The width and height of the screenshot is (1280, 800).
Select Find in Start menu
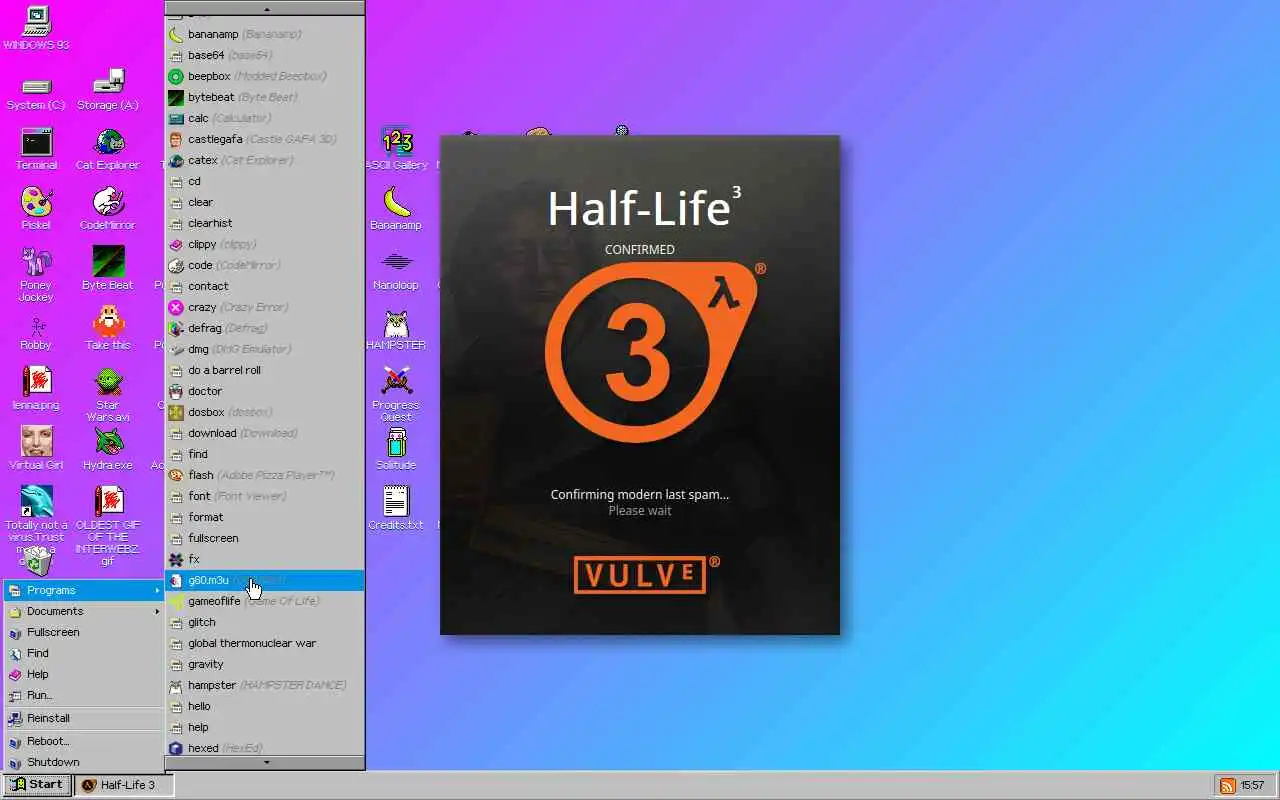pyautogui.click(x=84, y=653)
